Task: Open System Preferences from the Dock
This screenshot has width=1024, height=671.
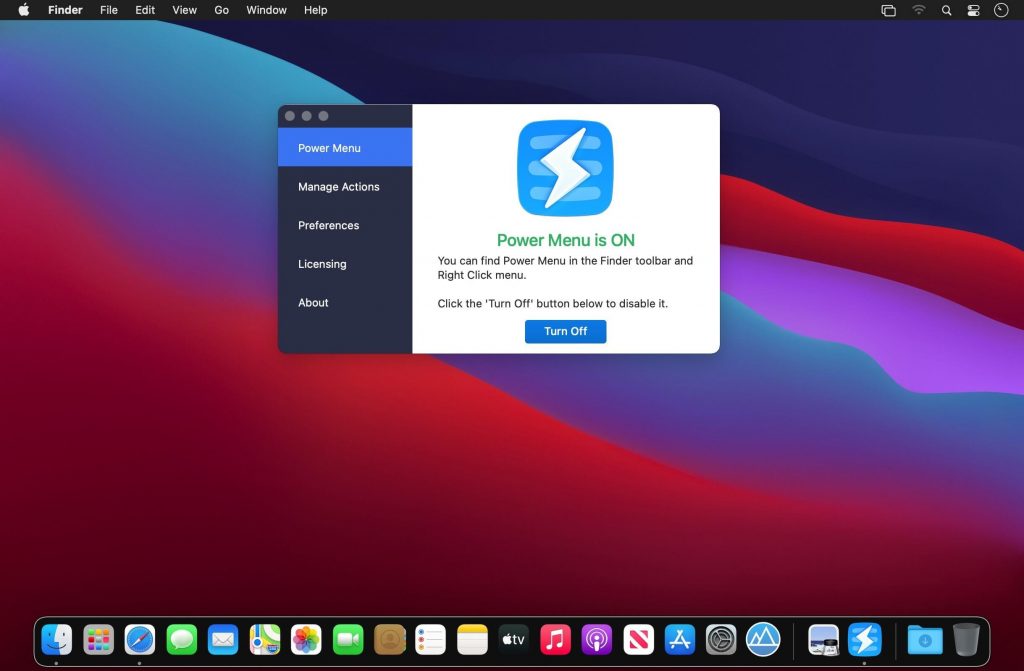Action: coord(721,639)
